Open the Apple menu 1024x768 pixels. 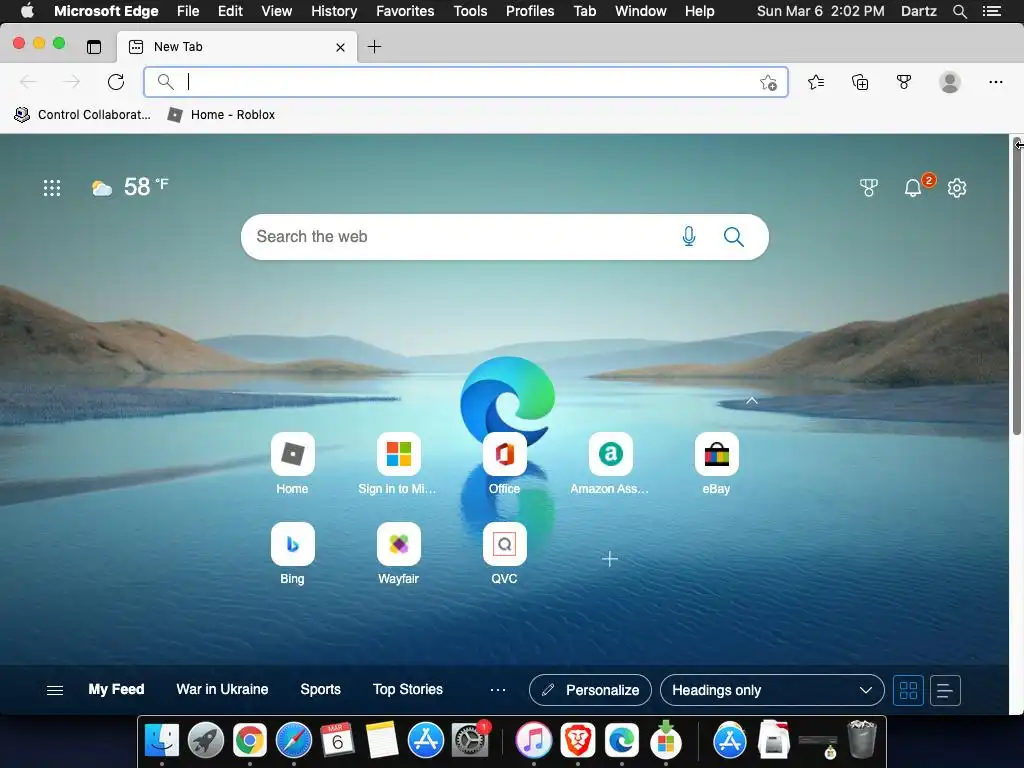tap(27, 11)
